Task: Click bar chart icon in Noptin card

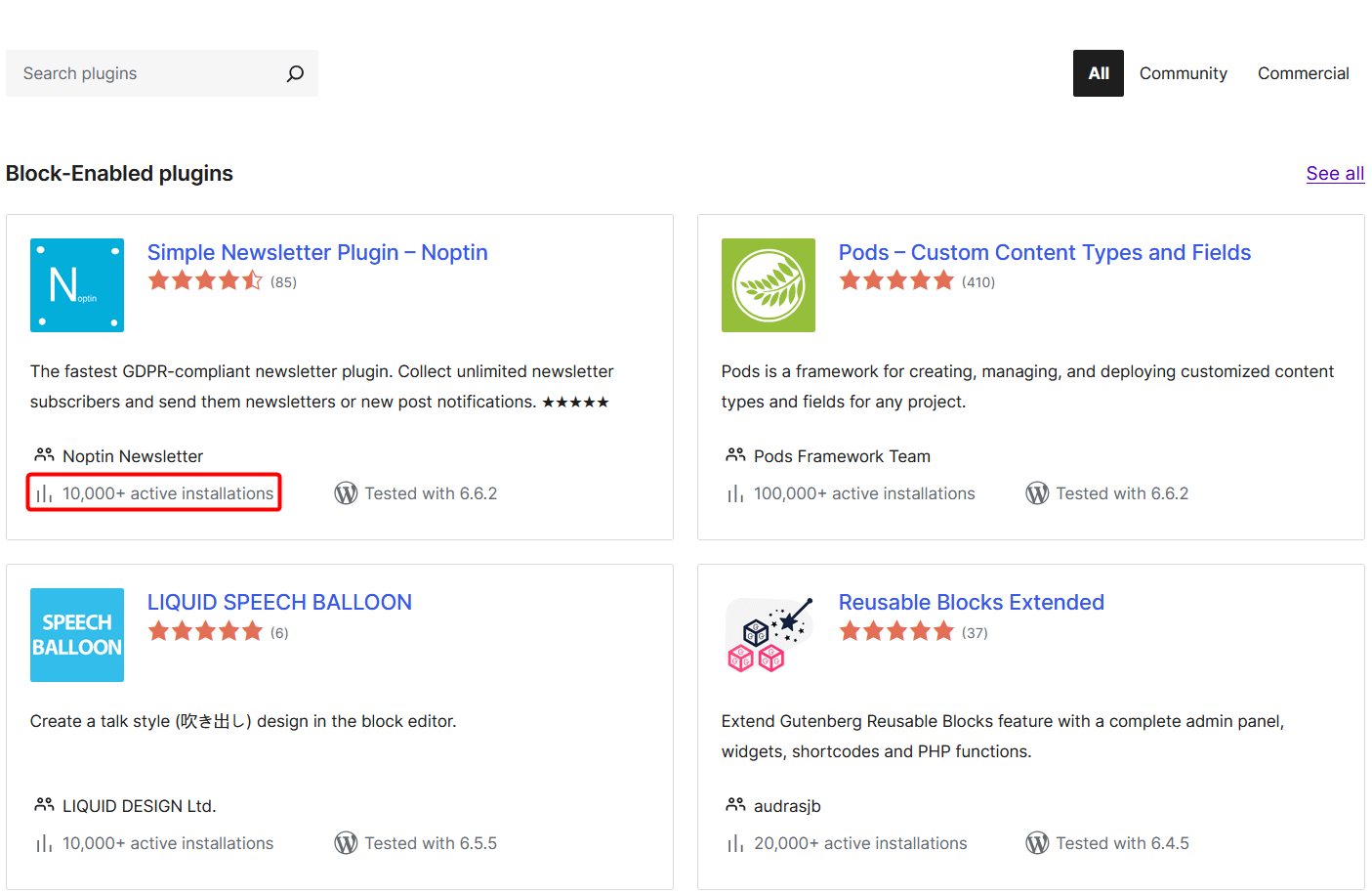Action: tap(44, 494)
